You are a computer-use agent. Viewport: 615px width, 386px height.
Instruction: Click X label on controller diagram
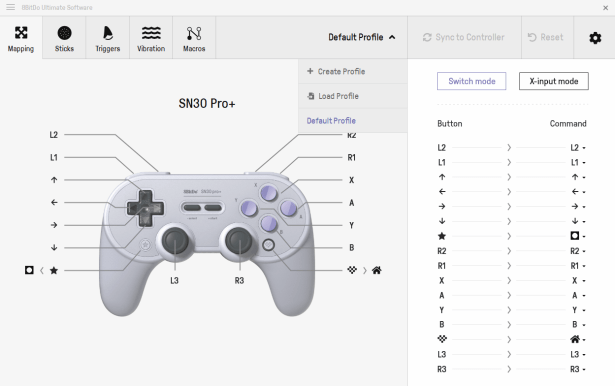coord(351,180)
